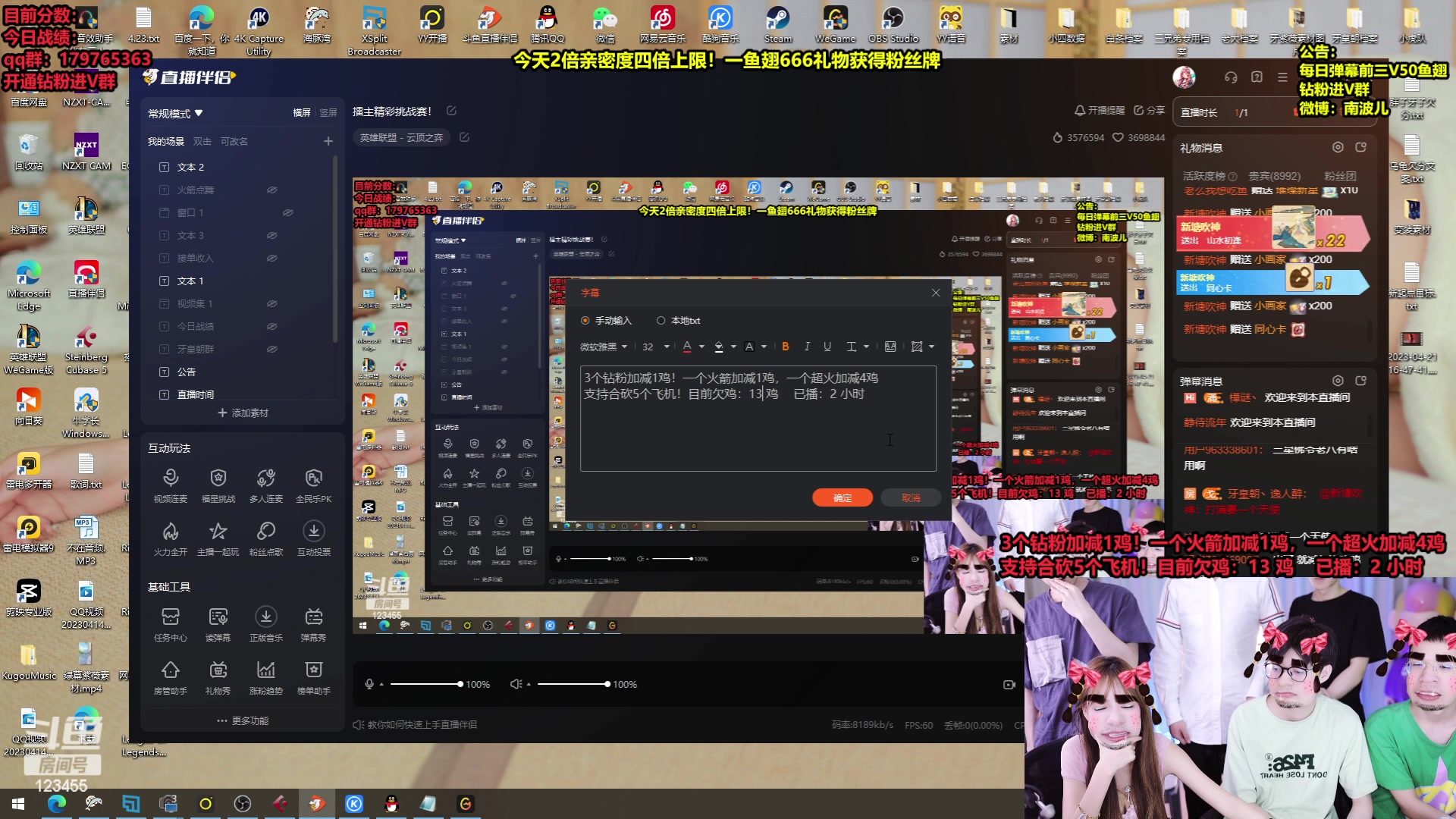
Task: Expand the fill color dropdown arrow
Action: click(733, 347)
